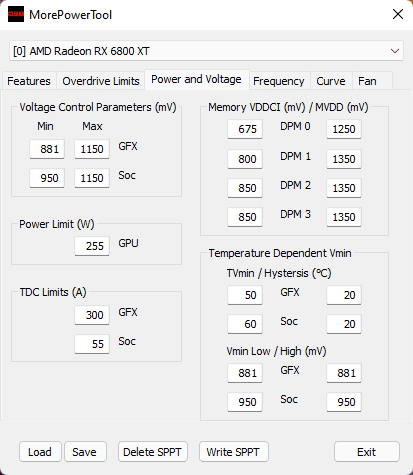The image size is (413, 475).
Task: Click the GFX TVmin field 50
Action: (245, 295)
